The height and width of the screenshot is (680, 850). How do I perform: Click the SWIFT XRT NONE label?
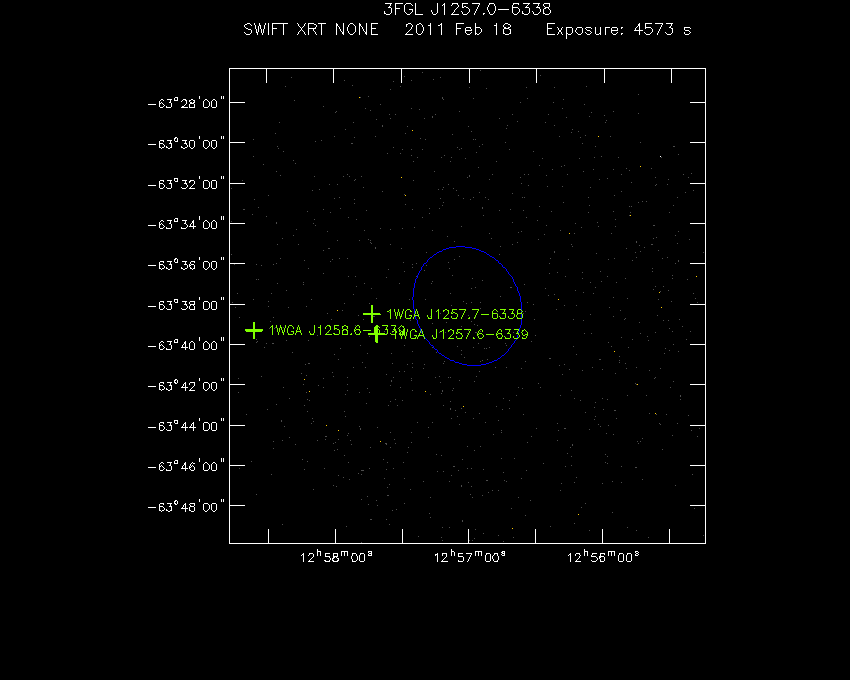[311, 29]
